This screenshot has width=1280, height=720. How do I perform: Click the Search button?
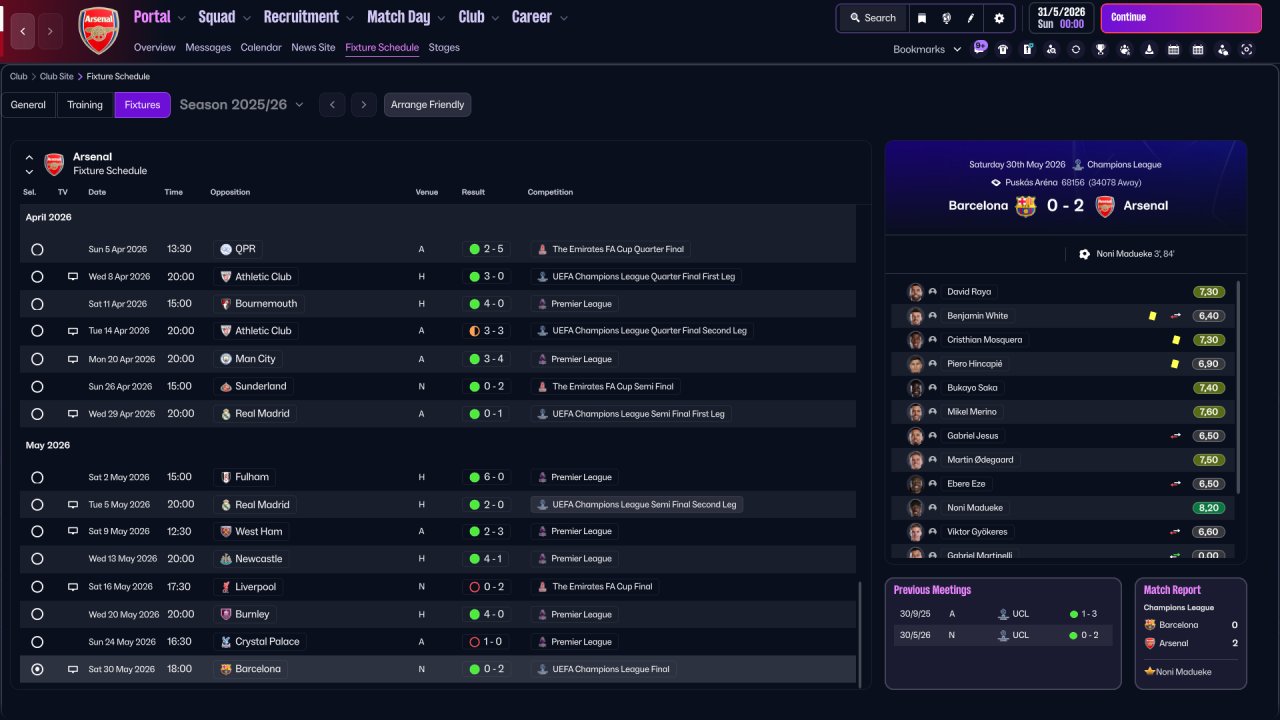[x=873, y=18]
